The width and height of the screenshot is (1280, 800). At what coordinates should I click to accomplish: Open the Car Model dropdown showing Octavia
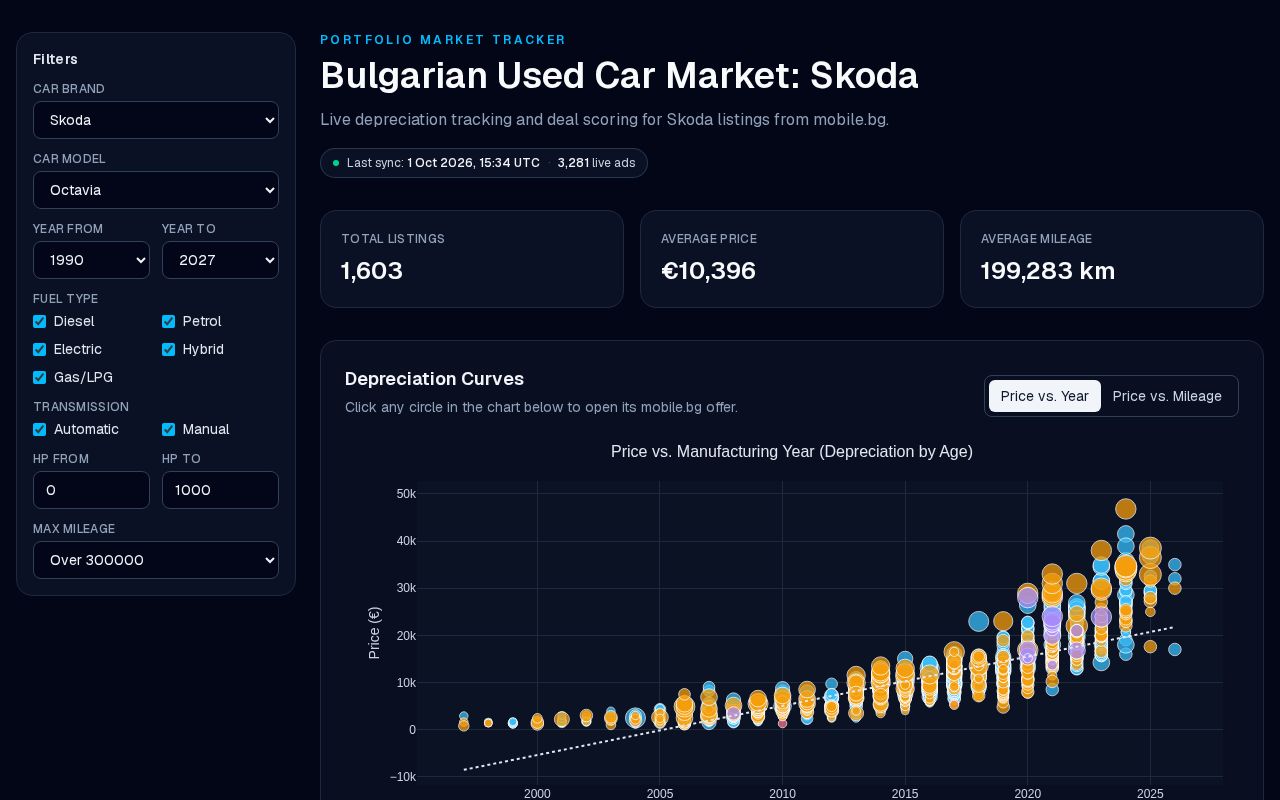click(x=156, y=190)
